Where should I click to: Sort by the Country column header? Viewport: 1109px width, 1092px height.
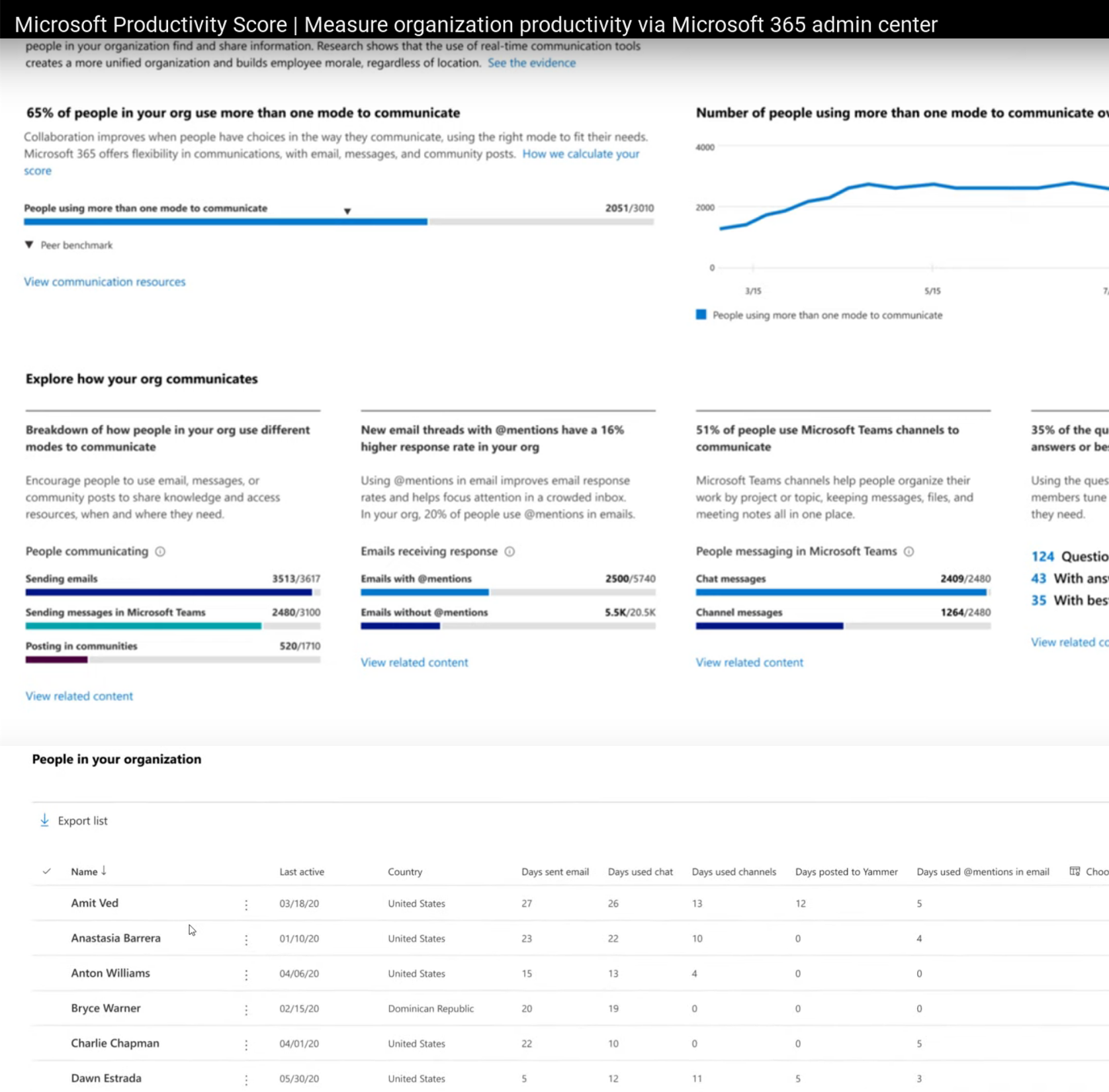[x=405, y=872]
